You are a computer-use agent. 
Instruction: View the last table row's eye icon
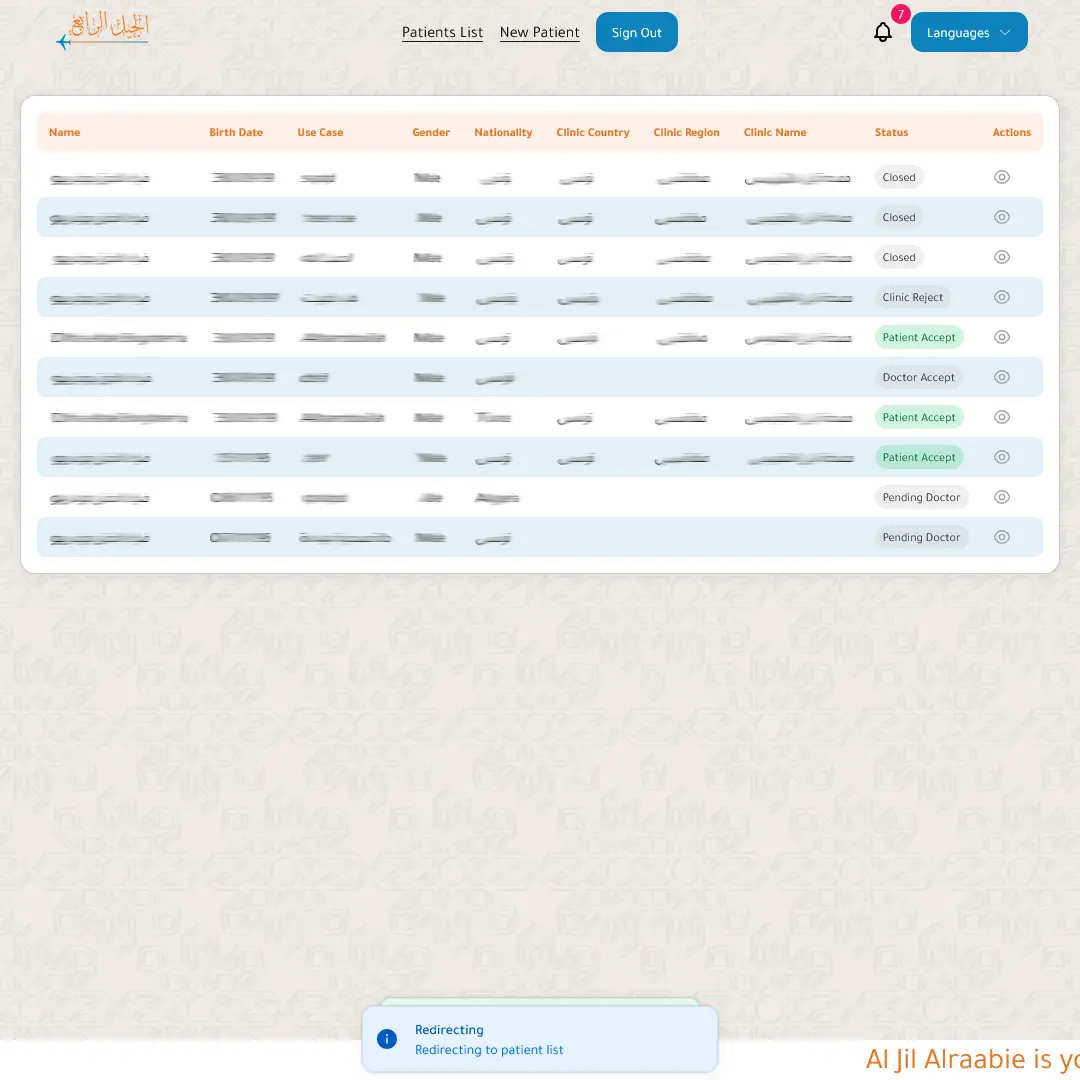pyautogui.click(x=1002, y=537)
